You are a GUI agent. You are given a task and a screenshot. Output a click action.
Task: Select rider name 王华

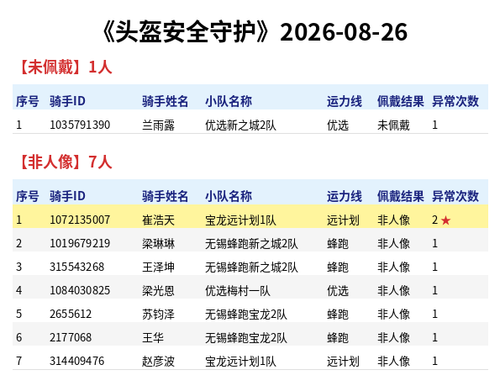[x=153, y=338]
